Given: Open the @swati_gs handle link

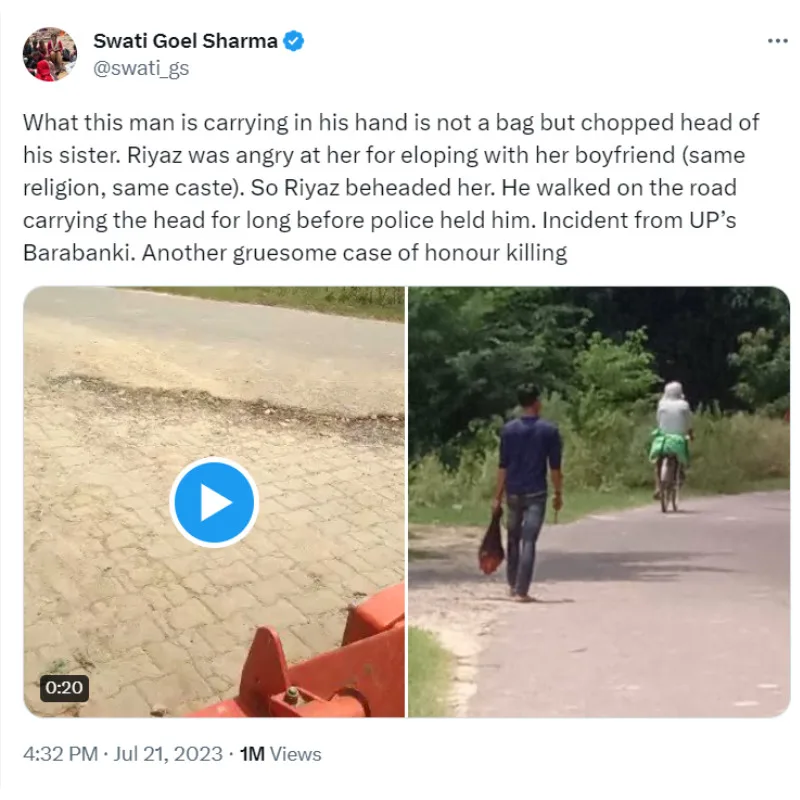Looking at the screenshot, I should point(141,68).
